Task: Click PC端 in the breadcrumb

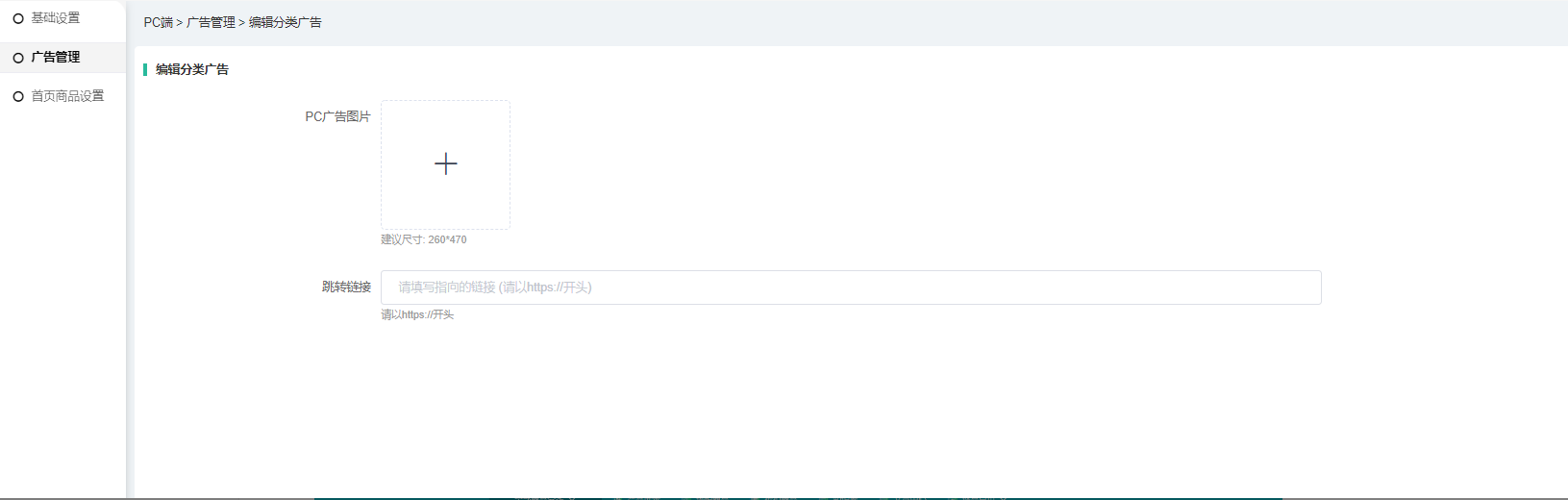Action: click(158, 22)
